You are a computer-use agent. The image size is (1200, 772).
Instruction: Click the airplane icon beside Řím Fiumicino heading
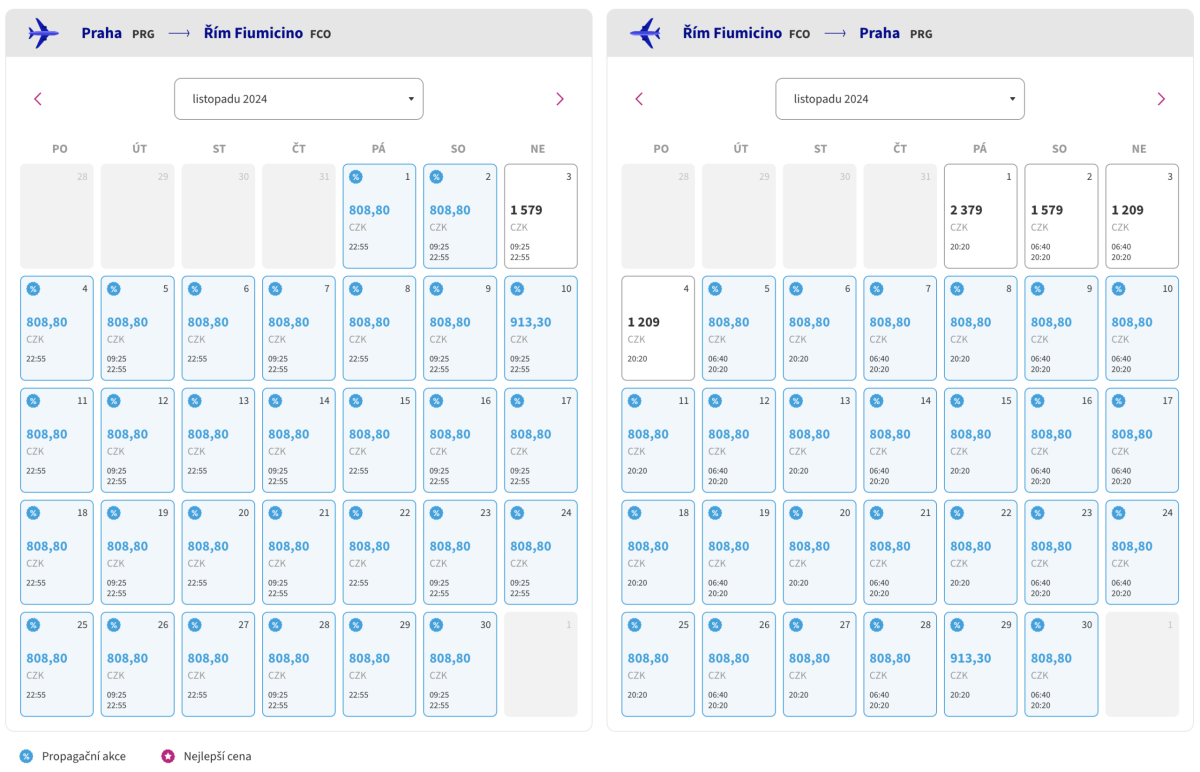645,33
